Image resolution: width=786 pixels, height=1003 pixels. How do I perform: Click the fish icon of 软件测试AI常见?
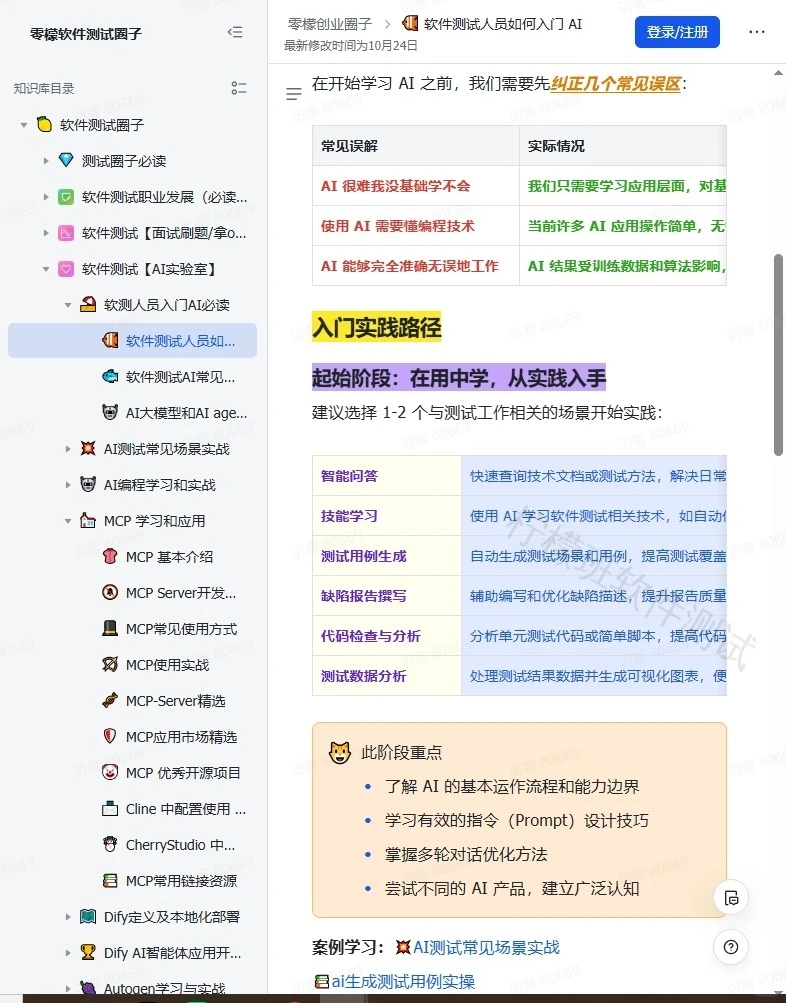110,376
